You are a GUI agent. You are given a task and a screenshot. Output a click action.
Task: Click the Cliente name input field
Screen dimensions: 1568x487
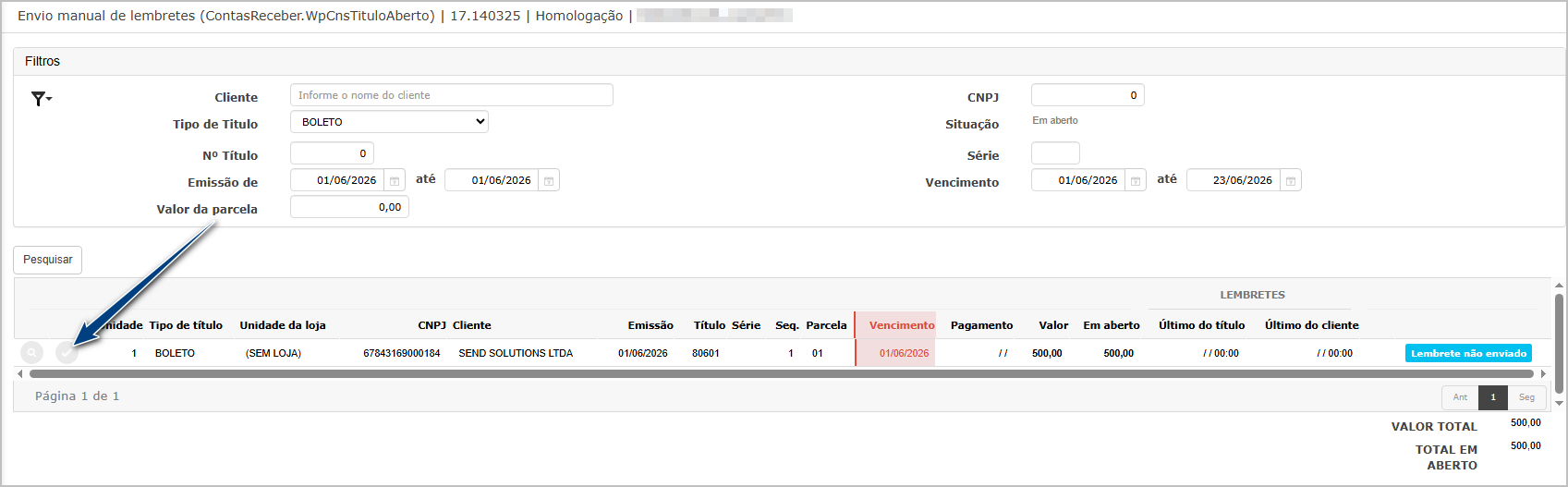tap(452, 95)
